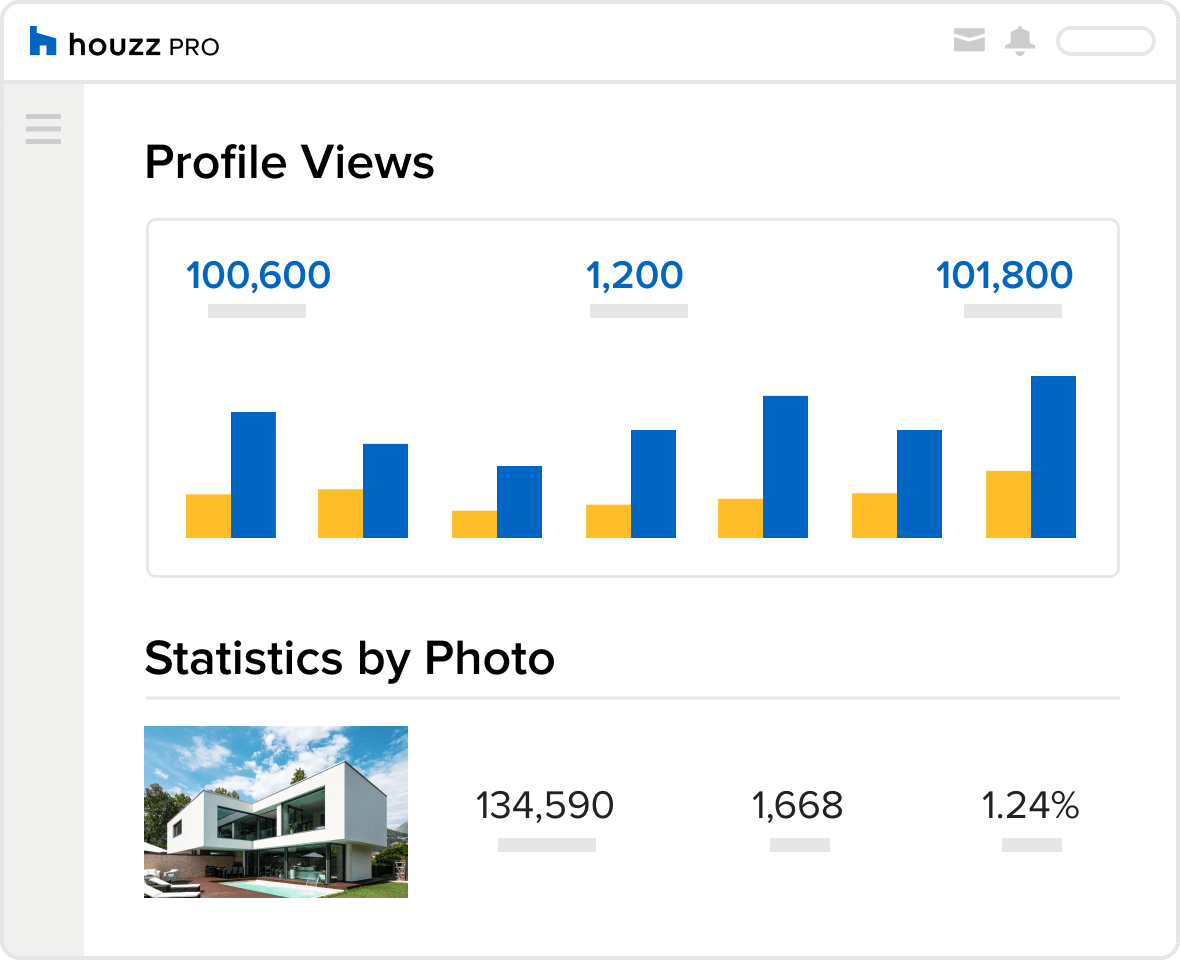Select the 1,200 profile views figure

tap(635, 275)
